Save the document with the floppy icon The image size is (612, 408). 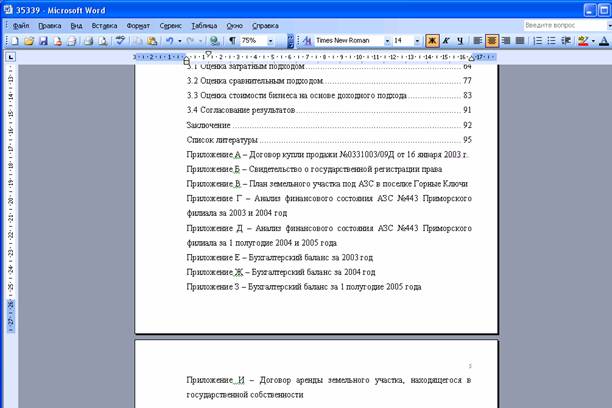point(43,41)
